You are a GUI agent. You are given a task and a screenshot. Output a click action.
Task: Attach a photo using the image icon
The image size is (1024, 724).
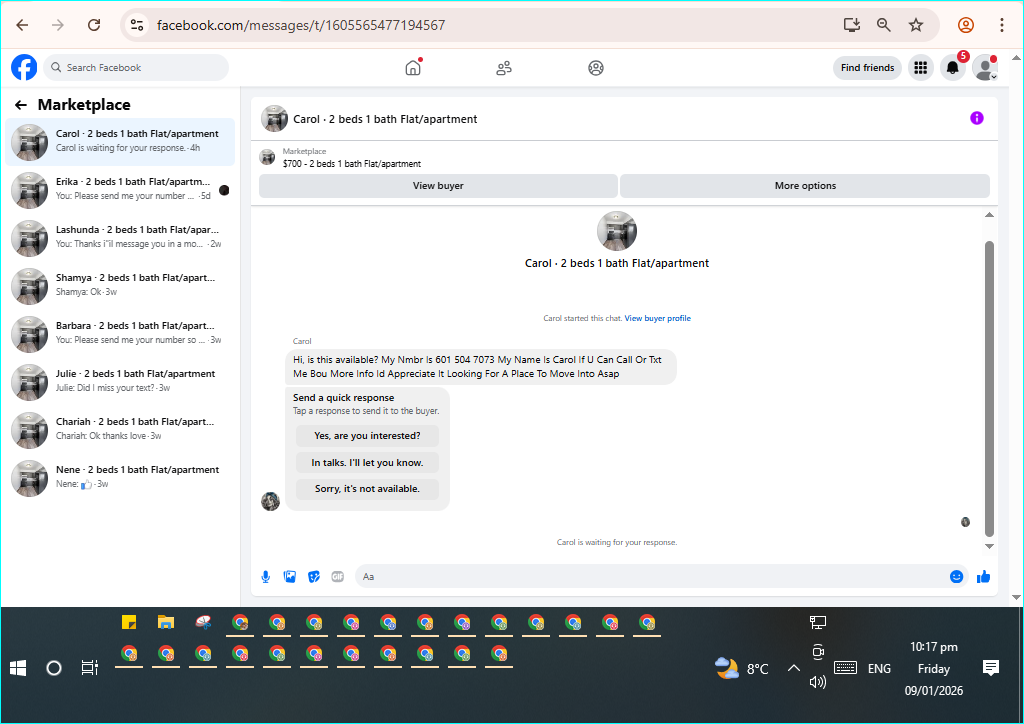[x=290, y=576]
